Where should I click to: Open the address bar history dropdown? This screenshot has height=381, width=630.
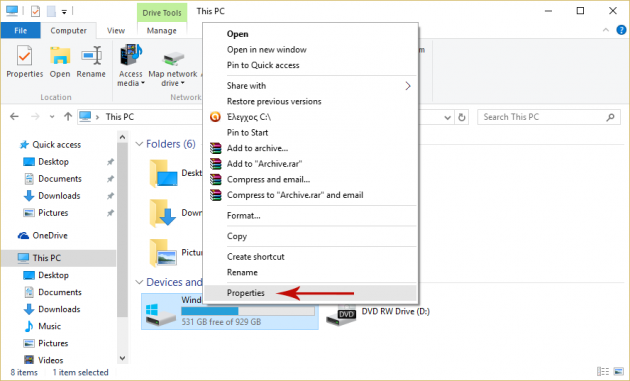(448, 117)
